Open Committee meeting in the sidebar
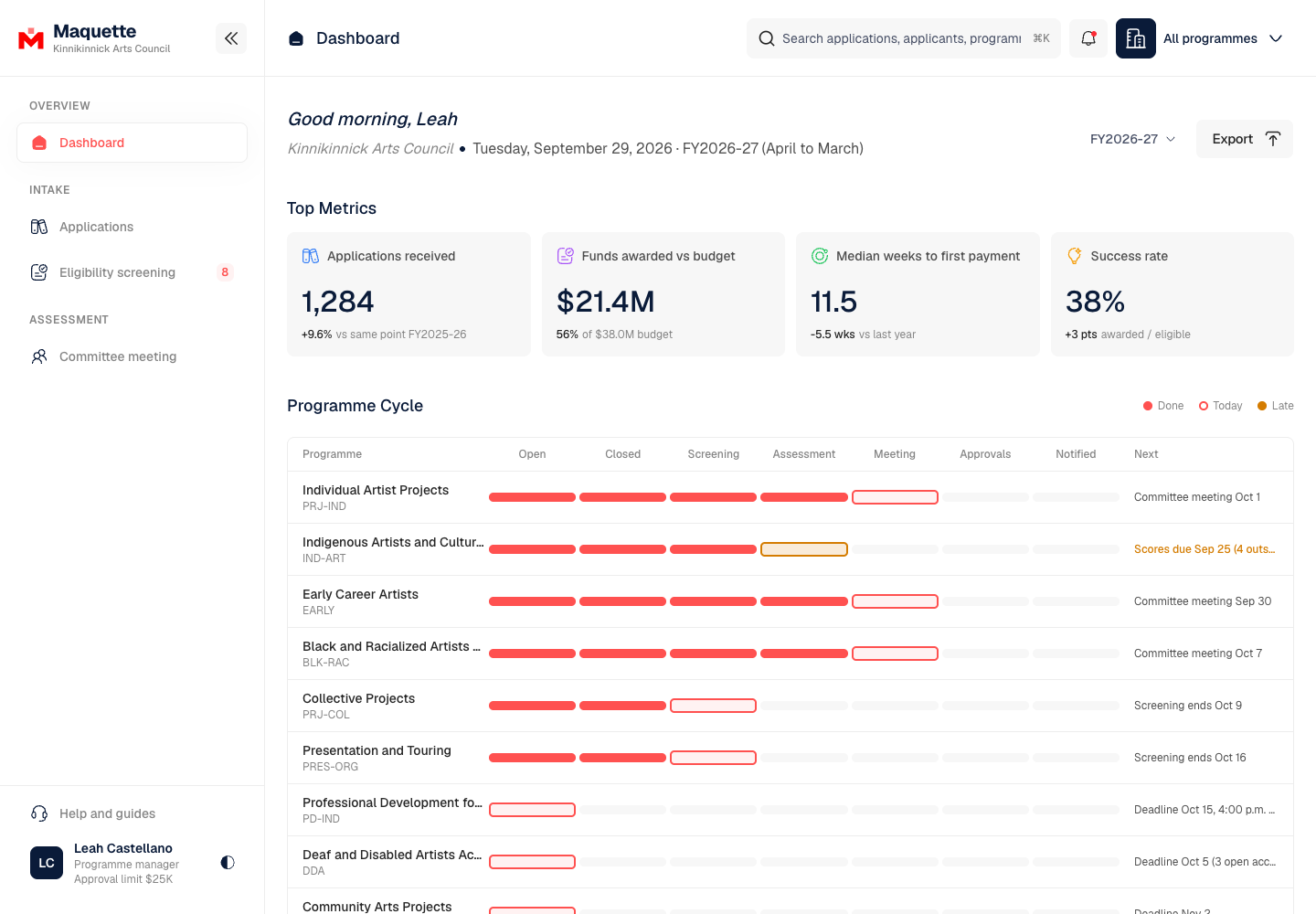The image size is (1316, 914). (133, 356)
